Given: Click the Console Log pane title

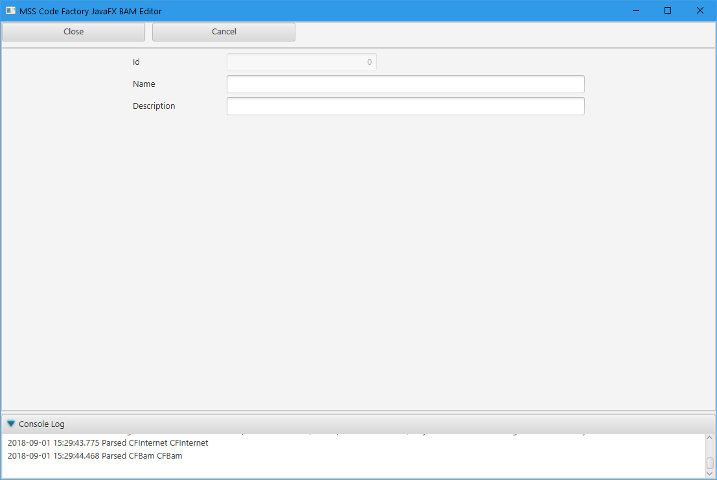Looking at the screenshot, I should tap(41, 424).
